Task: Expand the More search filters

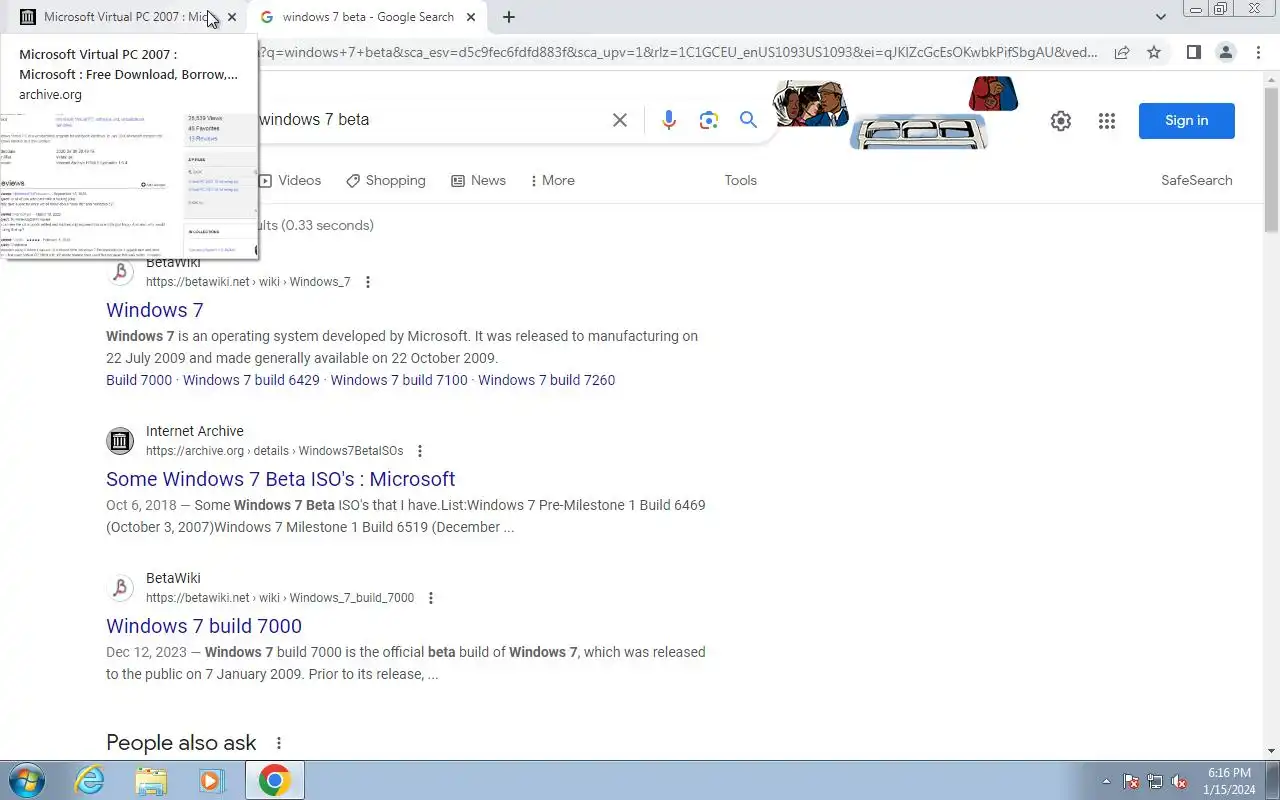Action: pos(552,180)
